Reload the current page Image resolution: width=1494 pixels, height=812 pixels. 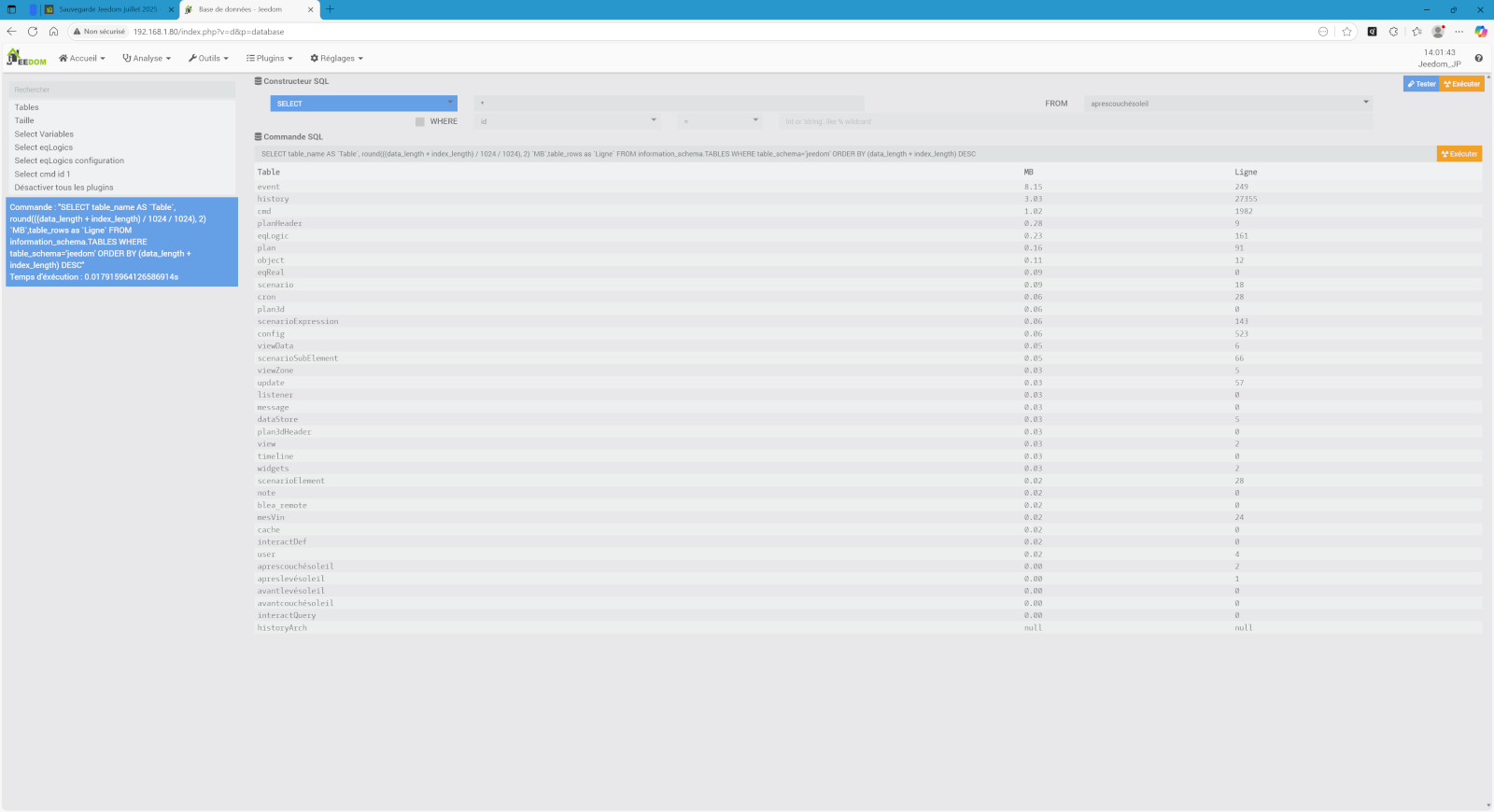click(33, 31)
